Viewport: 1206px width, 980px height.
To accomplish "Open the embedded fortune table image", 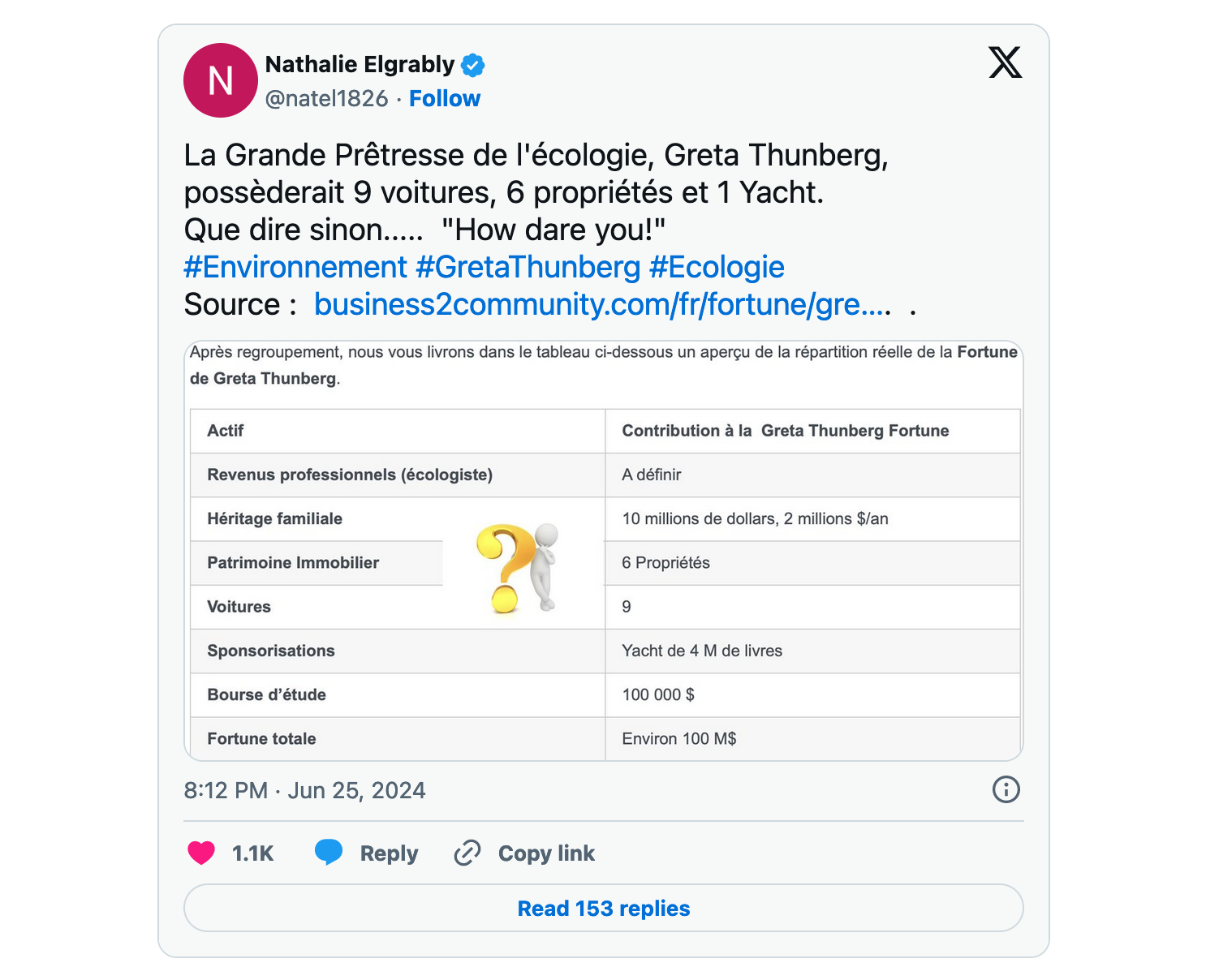I will click(604, 551).
